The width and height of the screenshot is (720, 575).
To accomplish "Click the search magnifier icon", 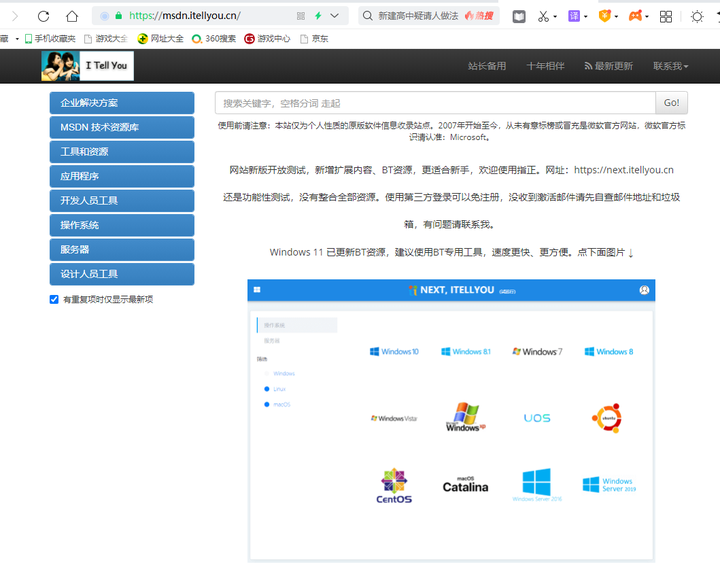I will pyautogui.click(x=367, y=16).
